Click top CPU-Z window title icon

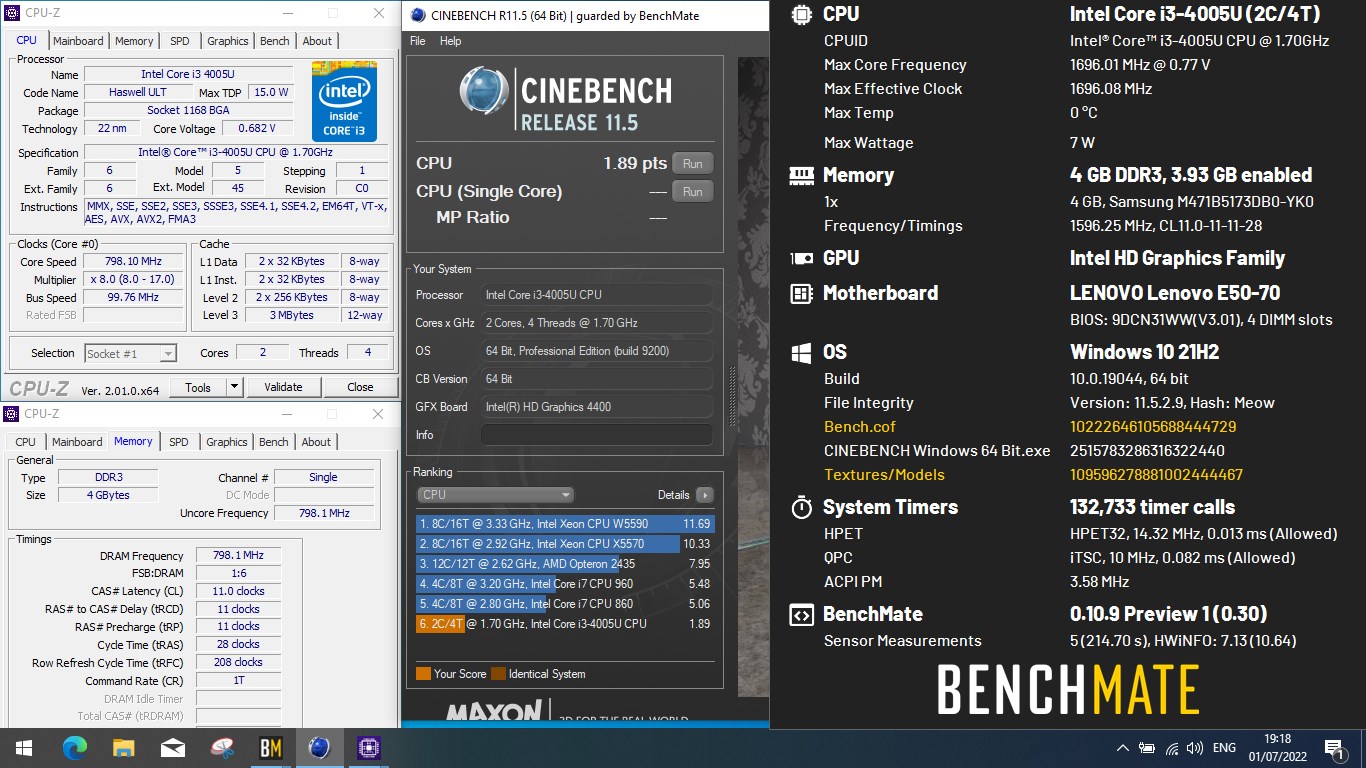11,13
